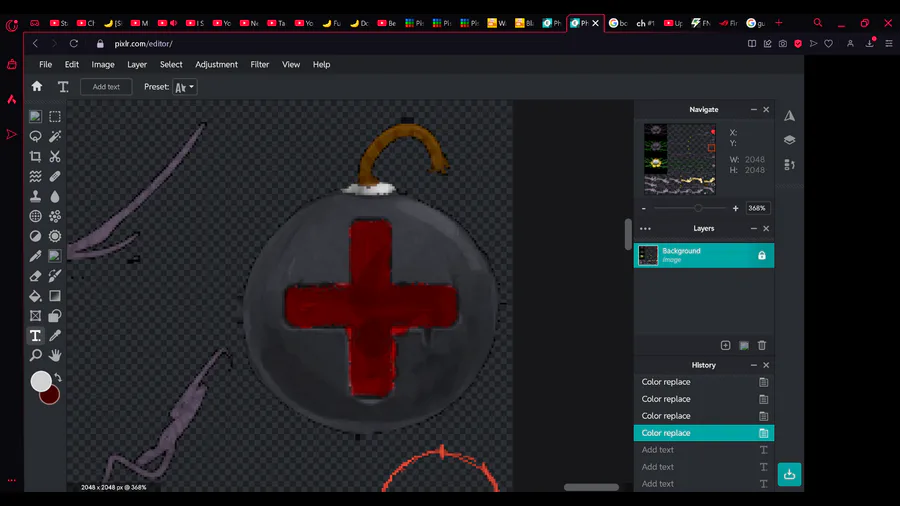The image size is (900, 506).
Task: Select the Sponge sun-shaped circle tool
Action: [55, 236]
